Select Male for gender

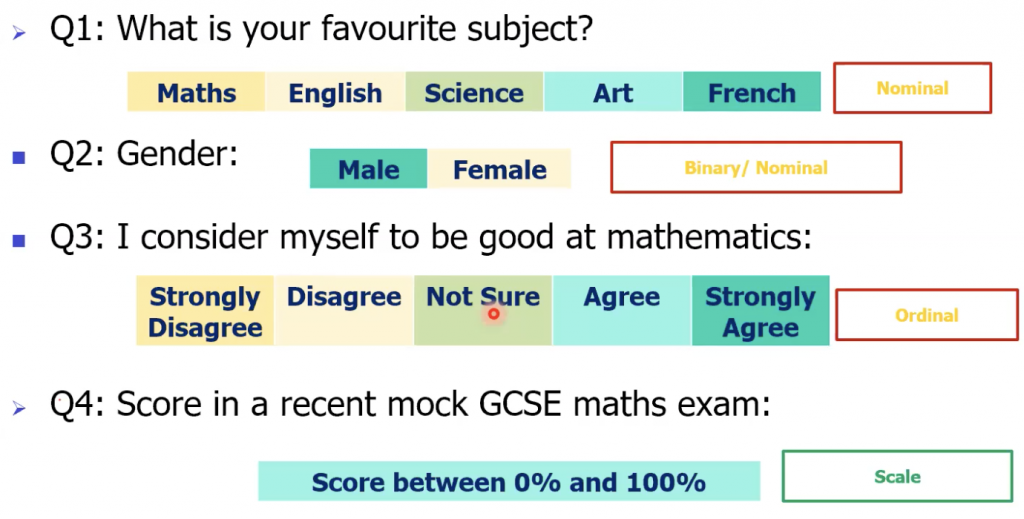(368, 169)
